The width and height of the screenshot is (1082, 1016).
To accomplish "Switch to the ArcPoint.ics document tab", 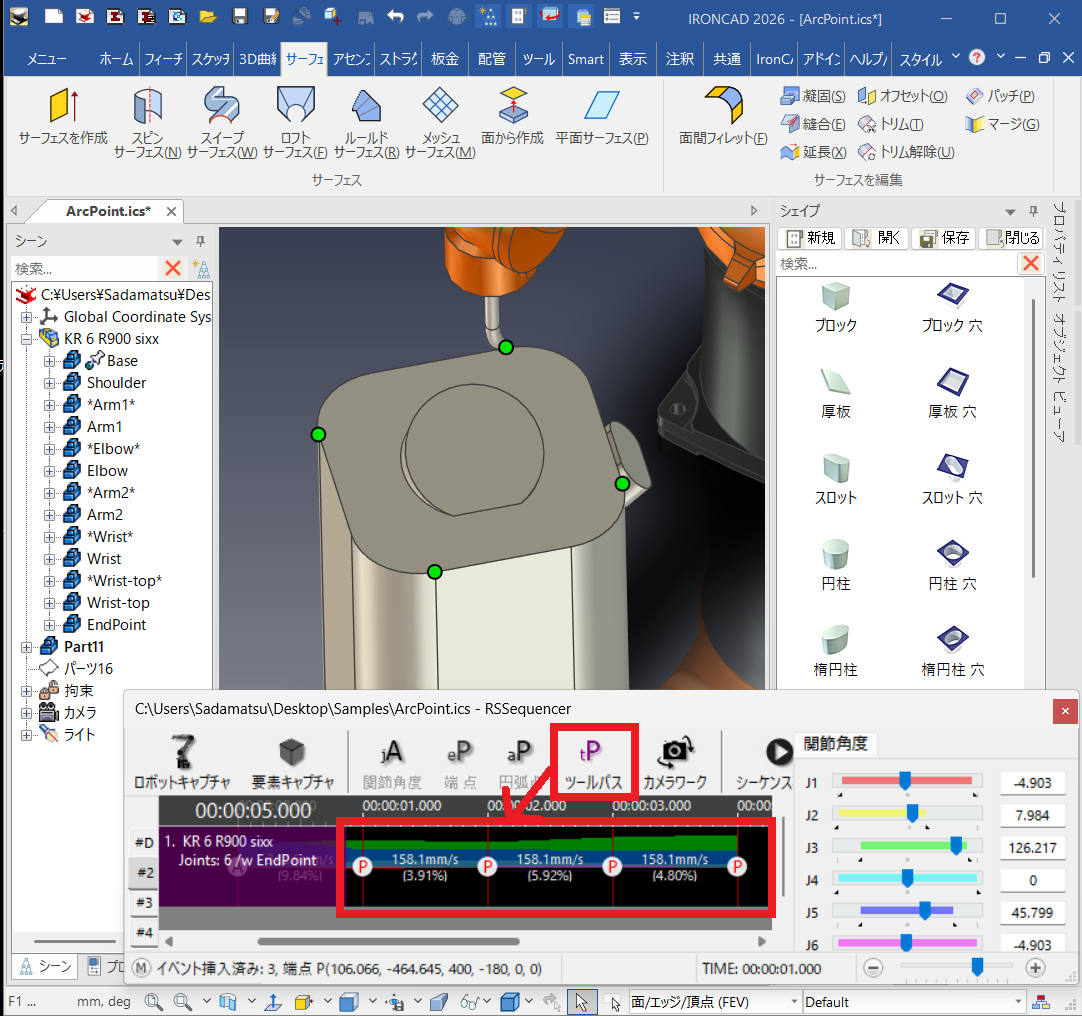I will point(108,211).
